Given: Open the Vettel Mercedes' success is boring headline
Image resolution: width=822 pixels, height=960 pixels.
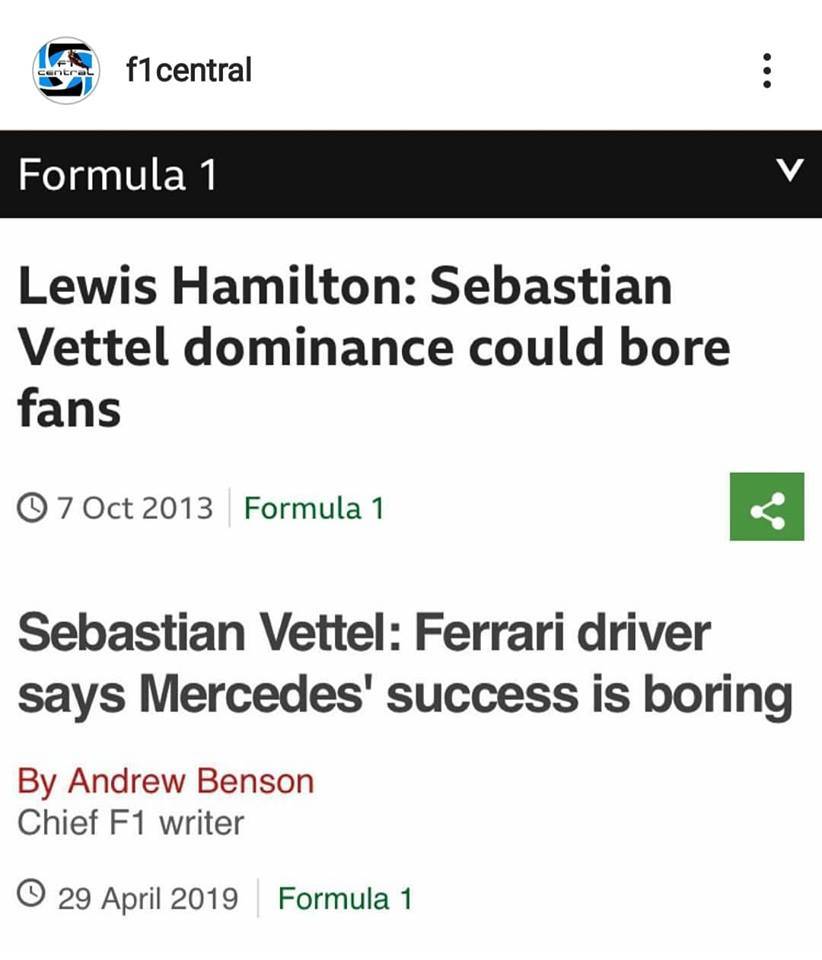Looking at the screenshot, I should 404,663.
